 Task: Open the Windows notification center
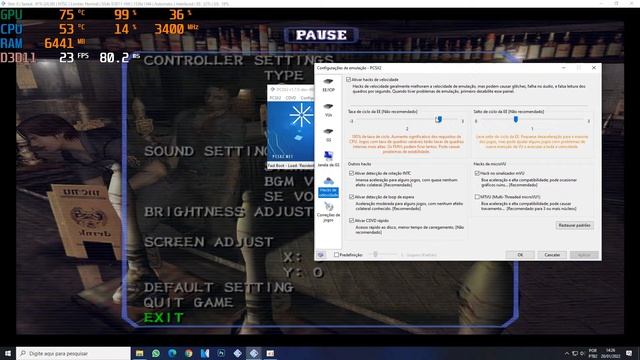click(629, 353)
